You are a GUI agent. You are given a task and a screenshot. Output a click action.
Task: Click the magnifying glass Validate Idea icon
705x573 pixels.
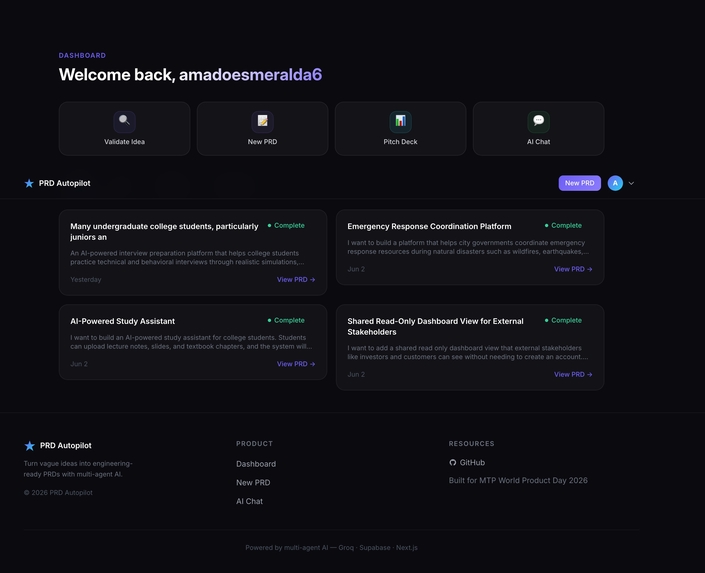tap(125, 121)
